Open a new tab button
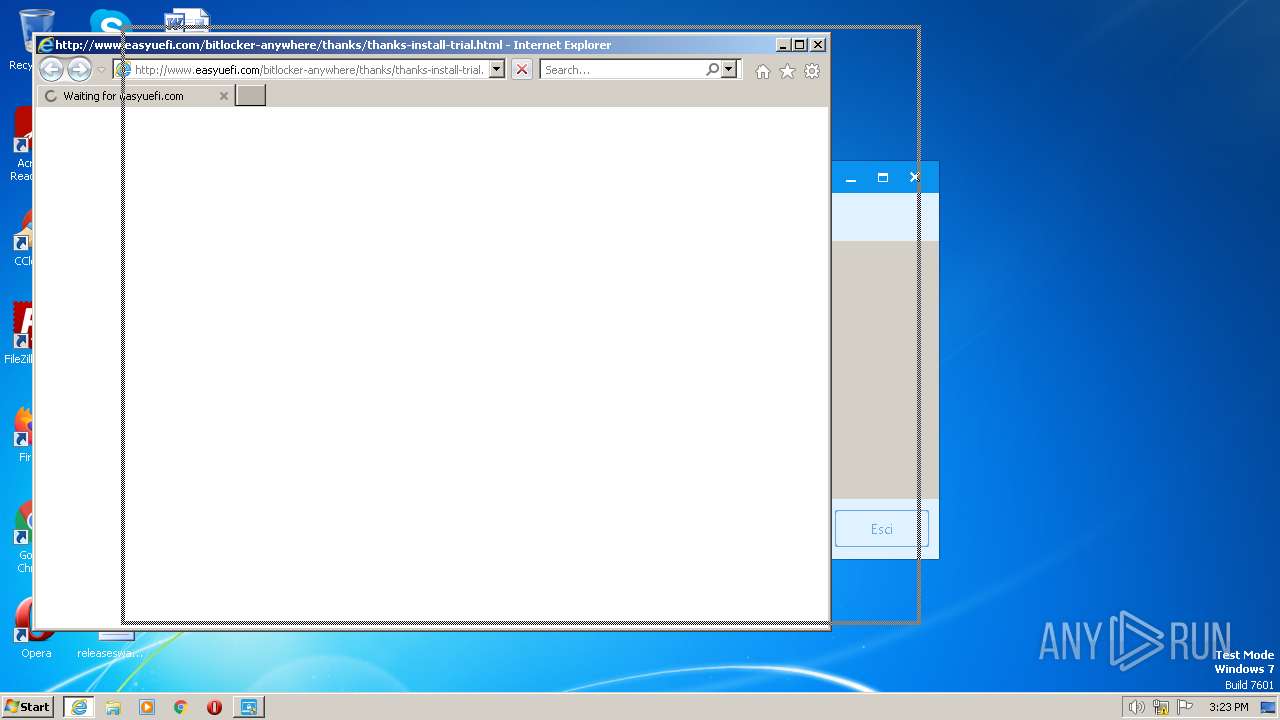This screenshot has height=720, width=1280. pyautogui.click(x=250, y=95)
